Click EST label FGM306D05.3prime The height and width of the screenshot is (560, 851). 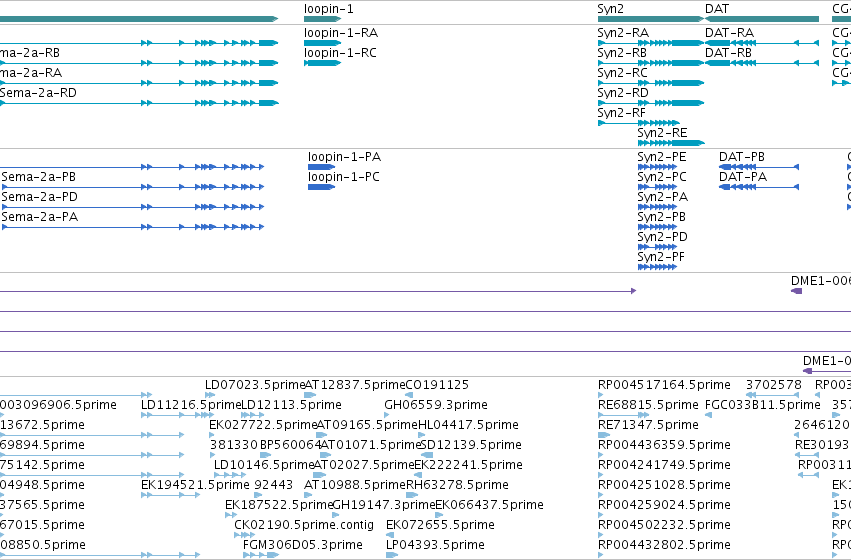coord(303,545)
